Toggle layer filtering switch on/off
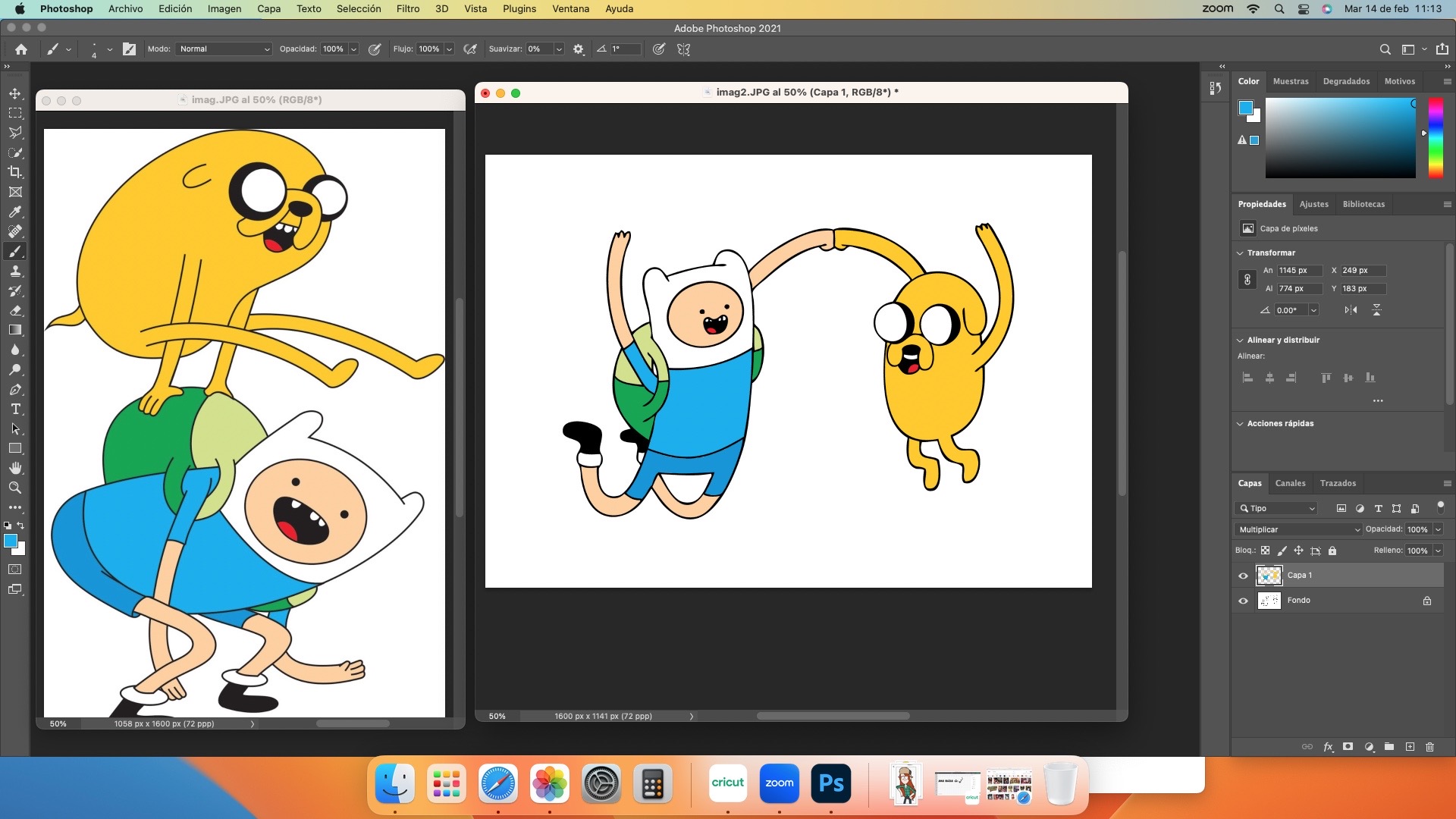The width and height of the screenshot is (1456, 819). tap(1441, 507)
